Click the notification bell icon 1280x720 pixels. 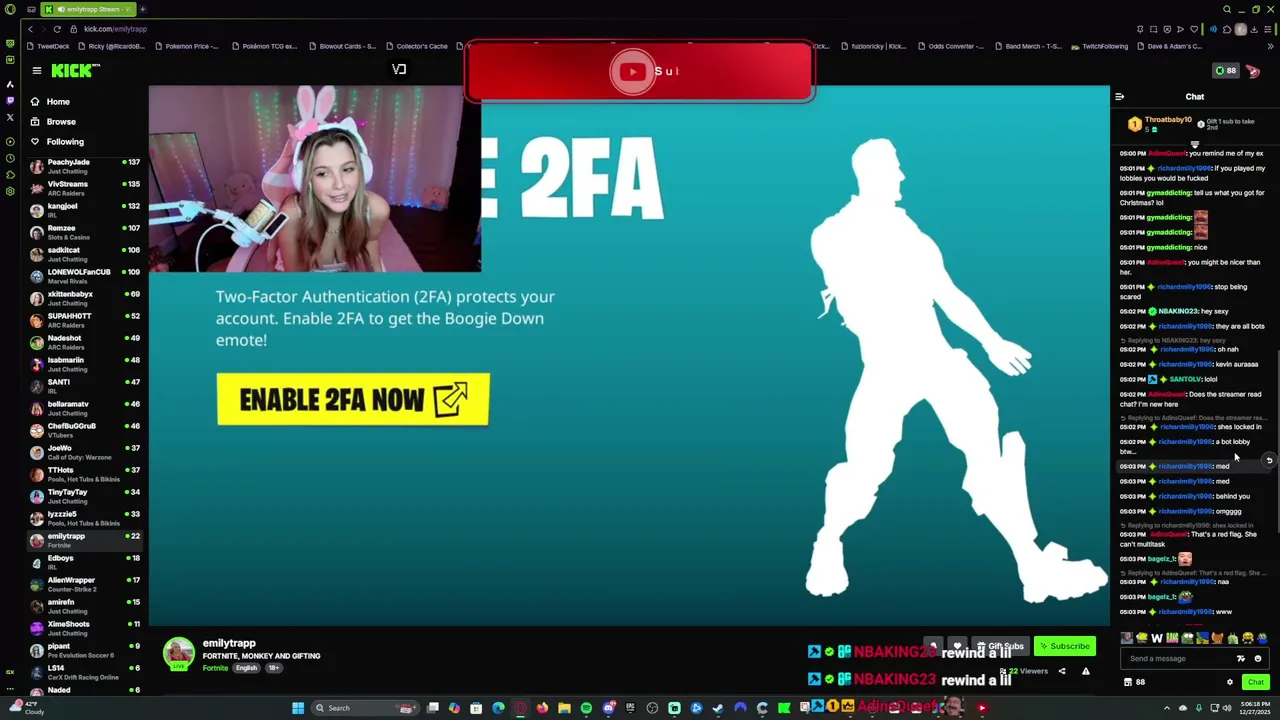(x=933, y=646)
